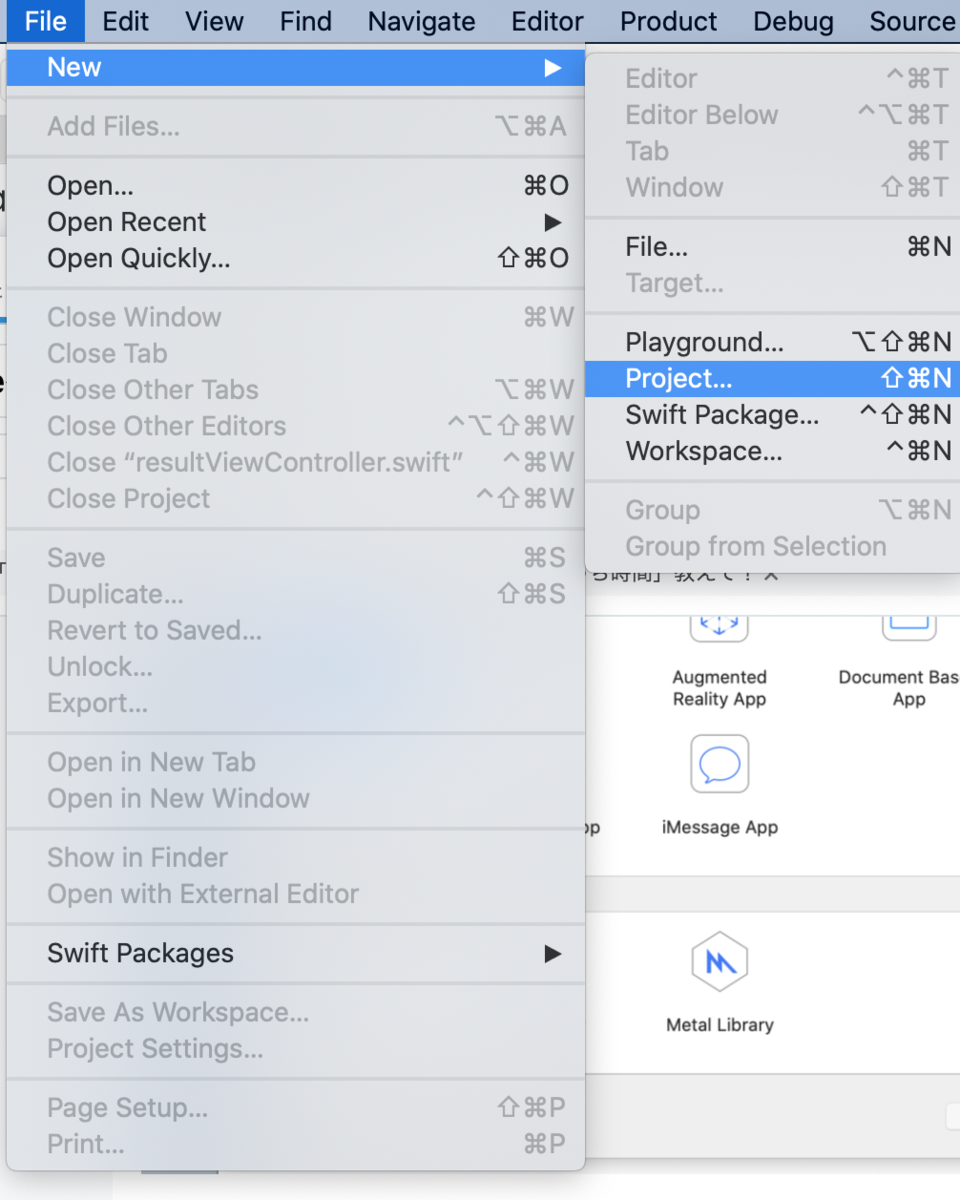Select File... in the New submenu
The height and width of the screenshot is (1200, 960).
[x=656, y=247]
